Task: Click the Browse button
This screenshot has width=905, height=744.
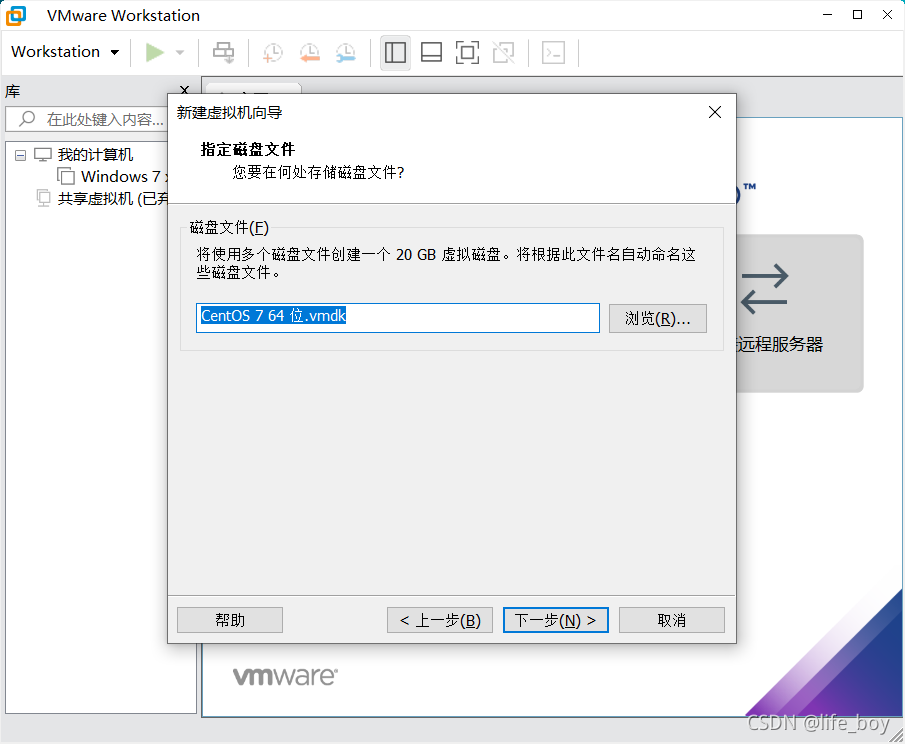Action: (x=657, y=319)
